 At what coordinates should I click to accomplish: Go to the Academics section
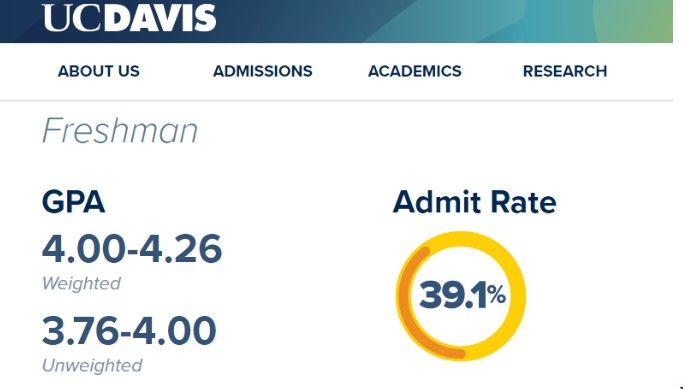coord(415,71)
